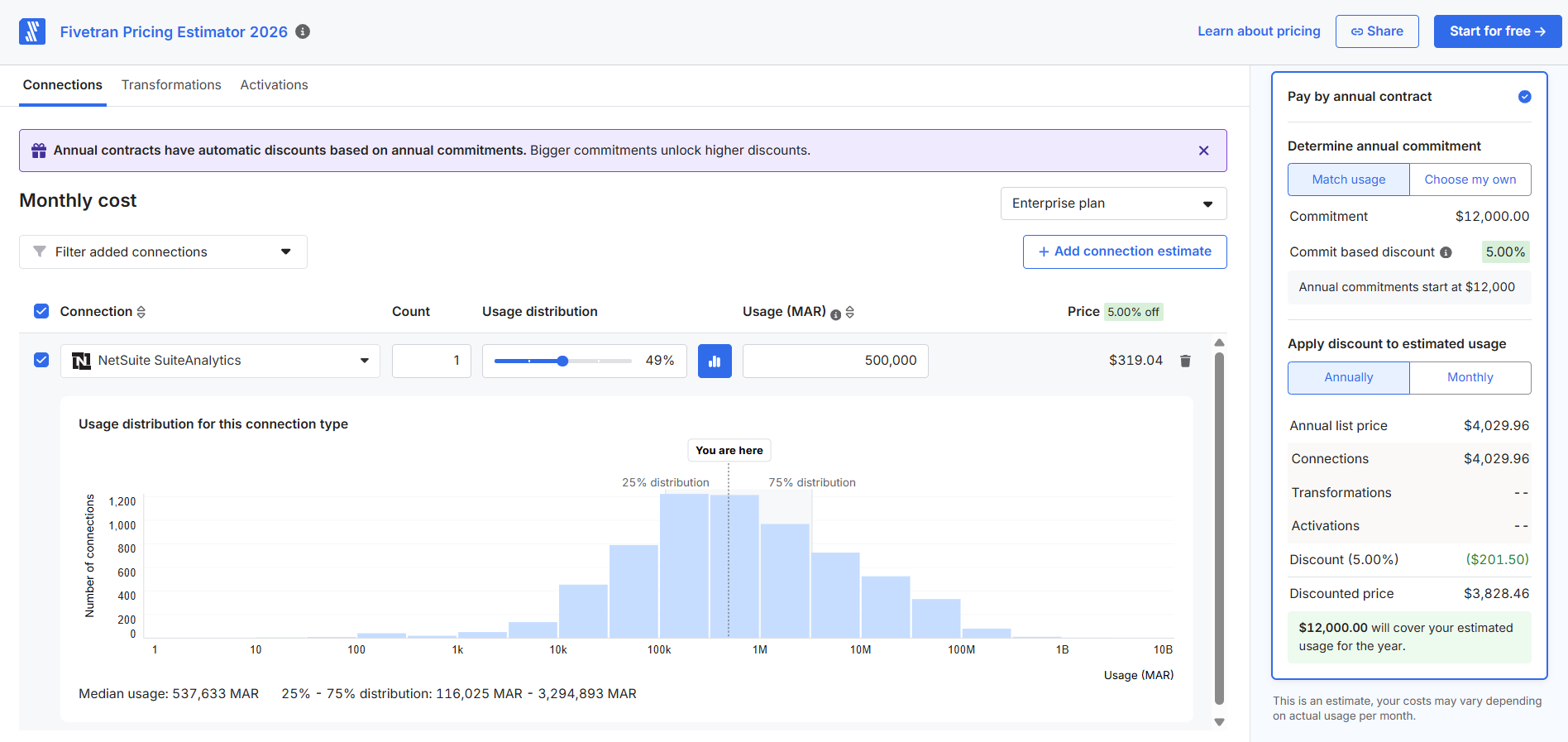Screen dimensions: 1568x742
Task: Click the Discounted price $3,828.46 value
Action: tap(1496, 594)
